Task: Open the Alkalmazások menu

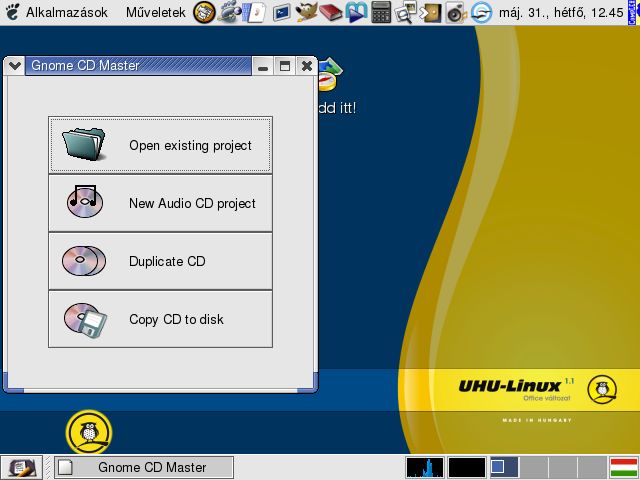Action: [67, 12]
